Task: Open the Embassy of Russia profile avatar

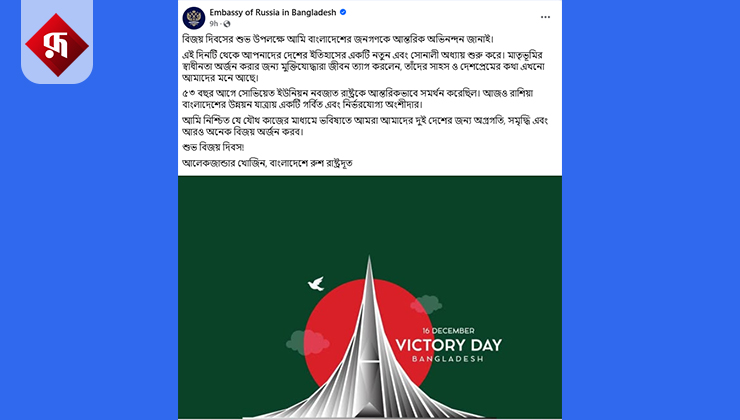Action: [x=194, y=18]
